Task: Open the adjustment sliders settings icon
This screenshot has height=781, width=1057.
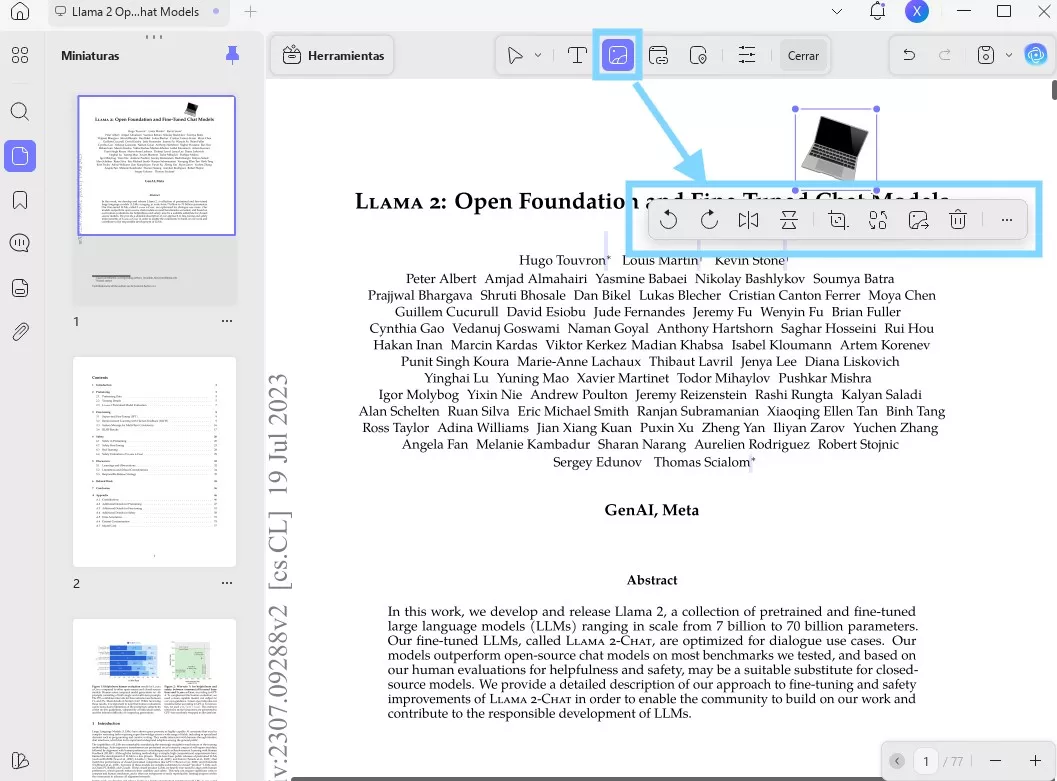Action: (x=747, y=55)
